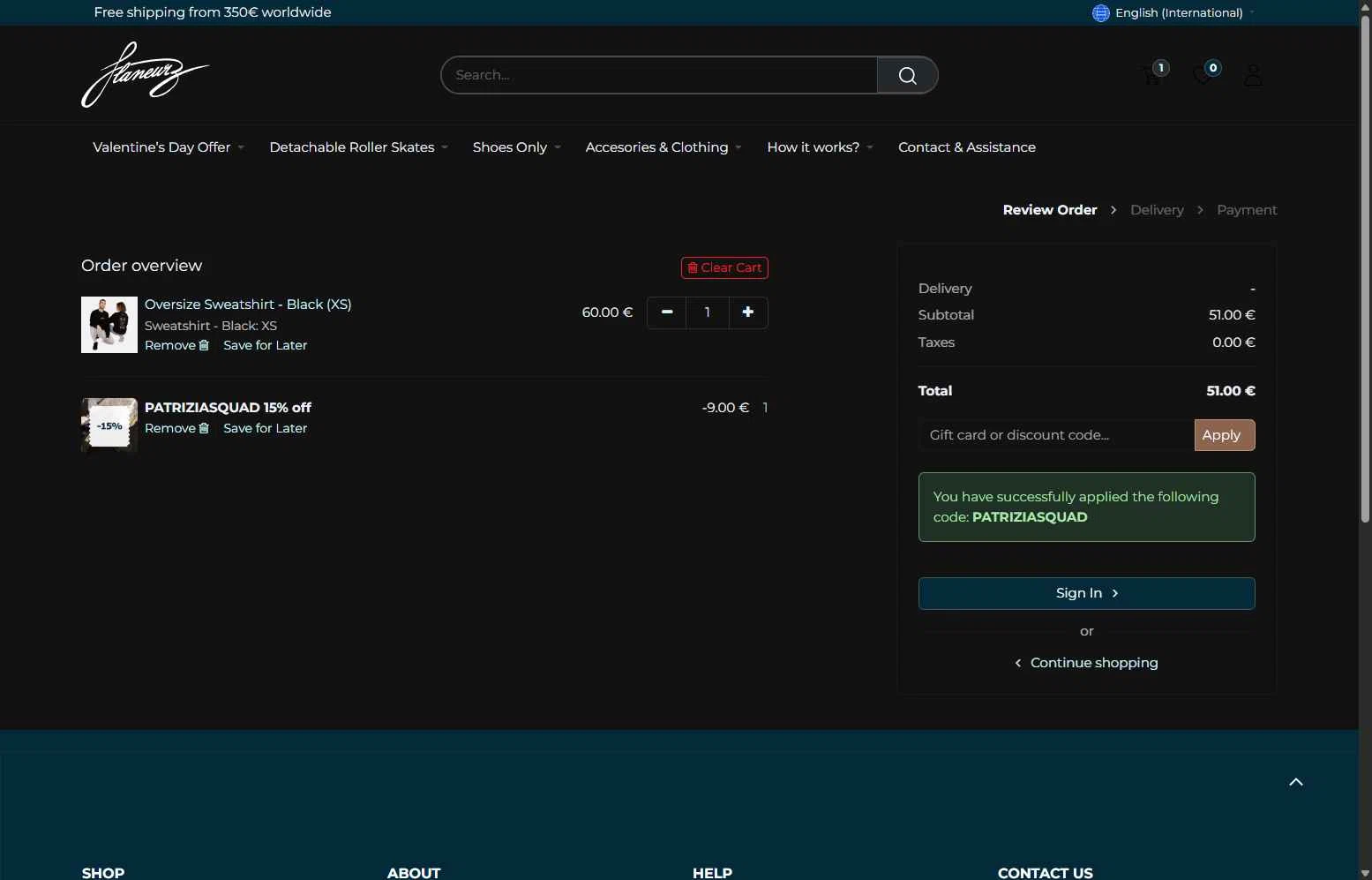Click the 'PATRIZIASQUAD 15% off' title
1372x880 pixels.
click(x=228, y=408)
